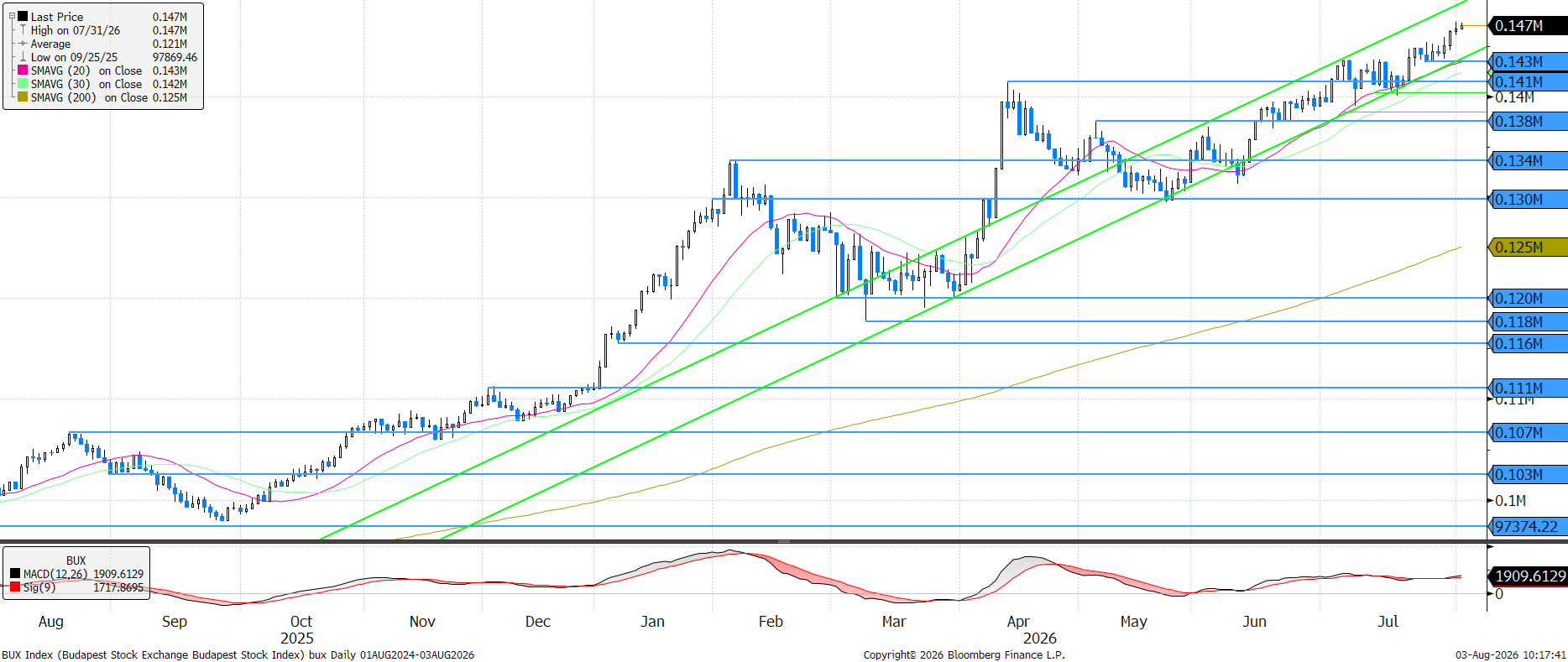Click the Low marker icon in legend

23,57
